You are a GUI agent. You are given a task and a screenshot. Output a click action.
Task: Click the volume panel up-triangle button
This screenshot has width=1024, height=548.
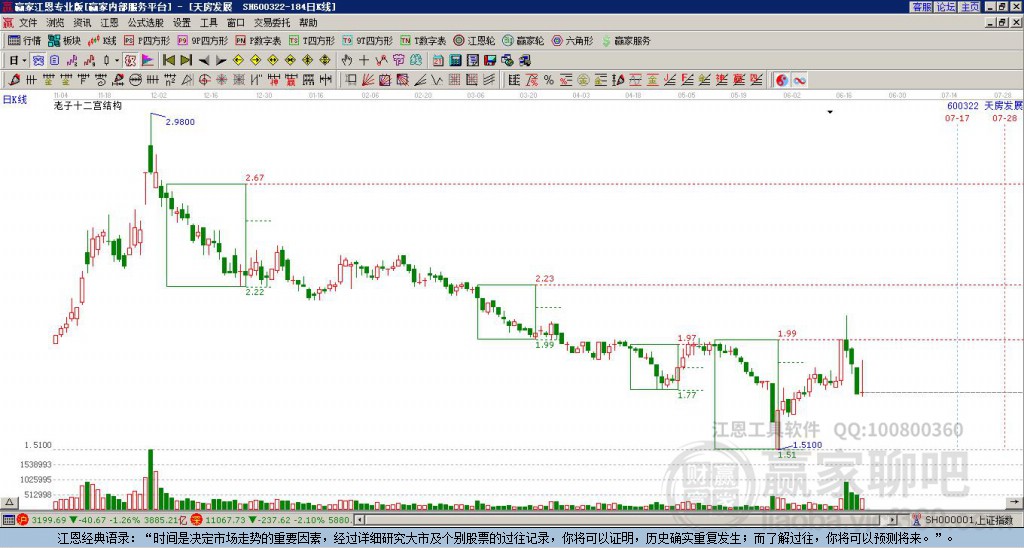(9, 502)
